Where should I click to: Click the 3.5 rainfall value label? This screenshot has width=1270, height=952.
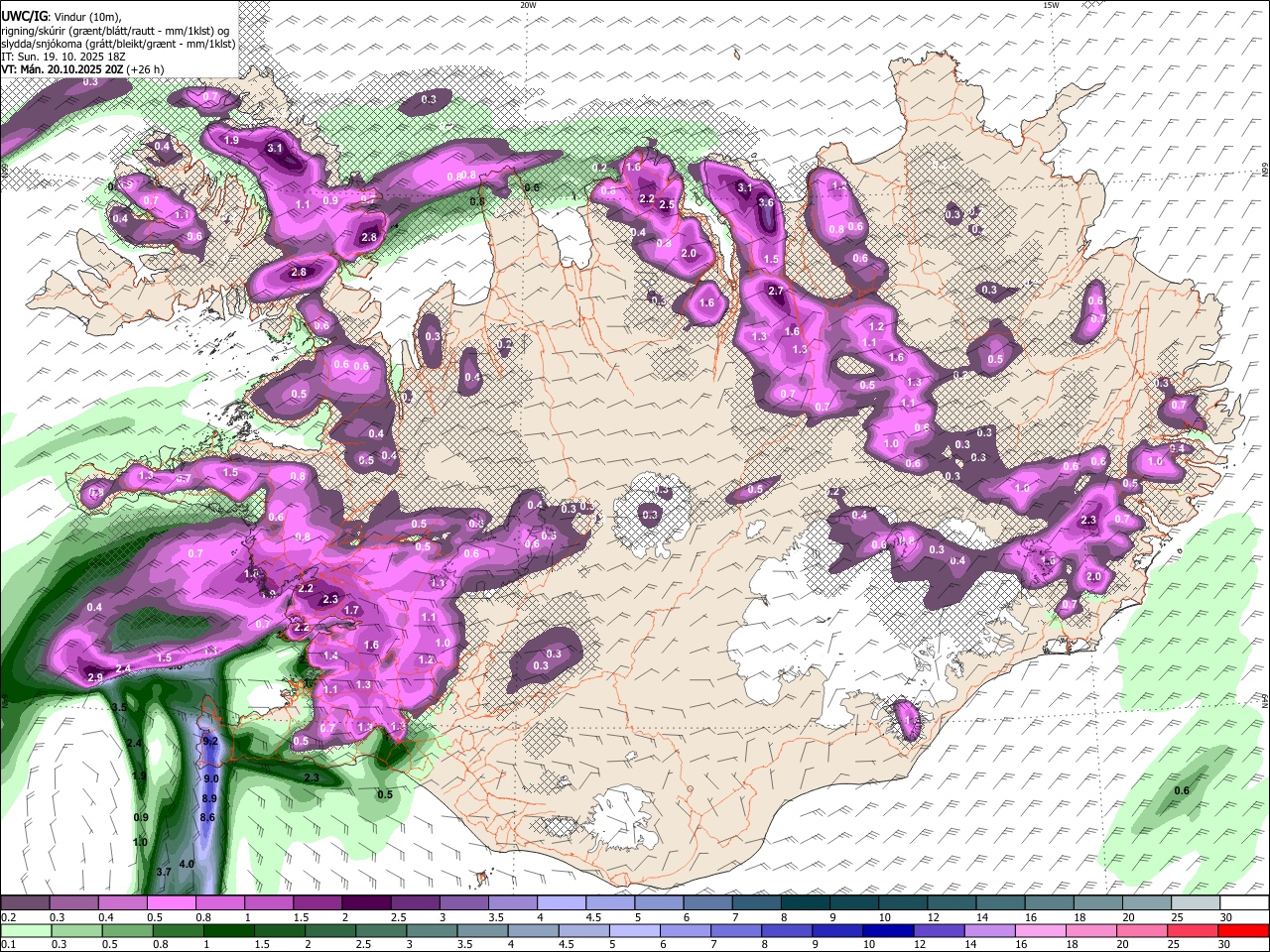coord(119,707)
